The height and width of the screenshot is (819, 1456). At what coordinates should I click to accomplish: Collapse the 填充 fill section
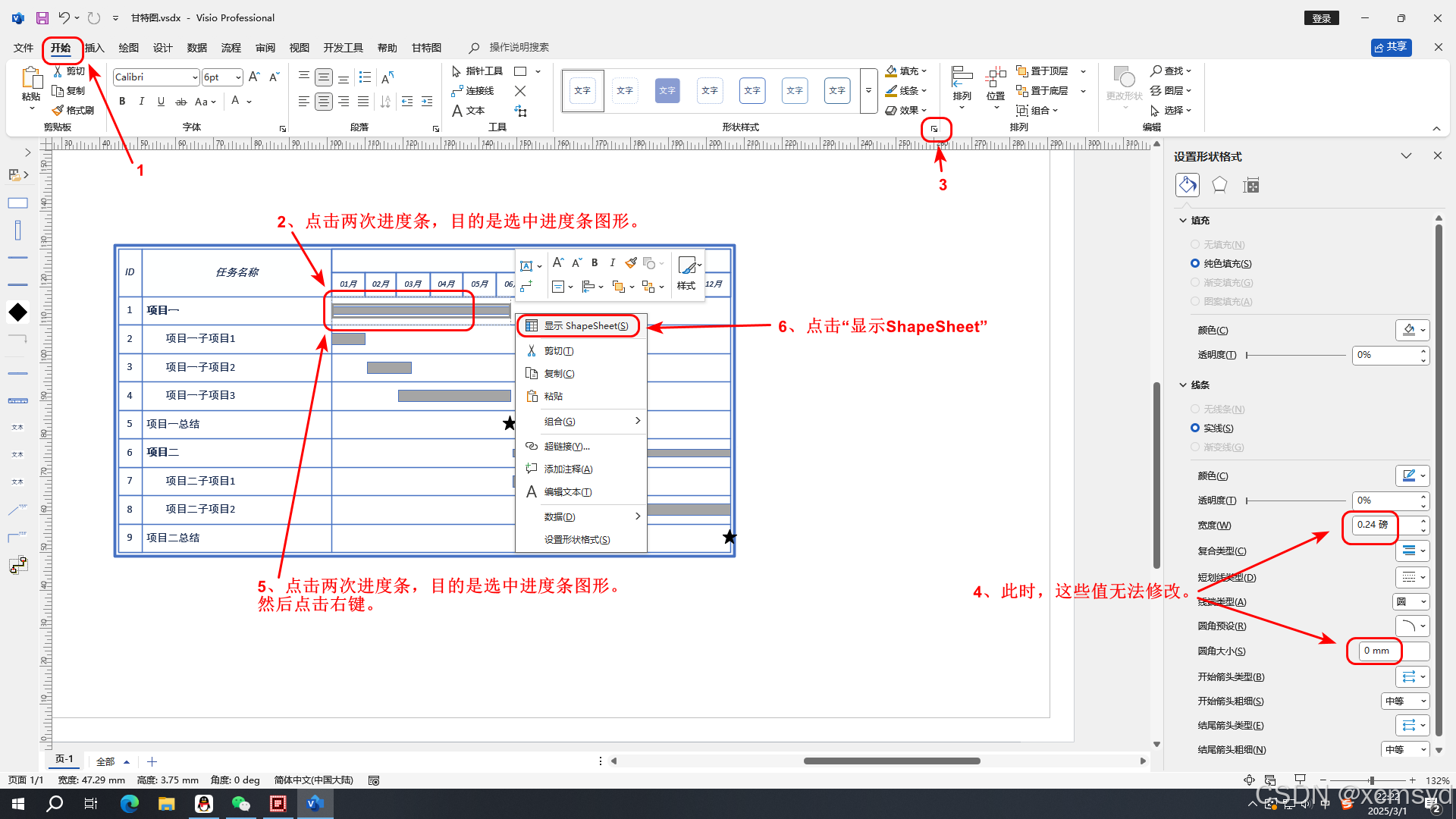(1183, 221)
